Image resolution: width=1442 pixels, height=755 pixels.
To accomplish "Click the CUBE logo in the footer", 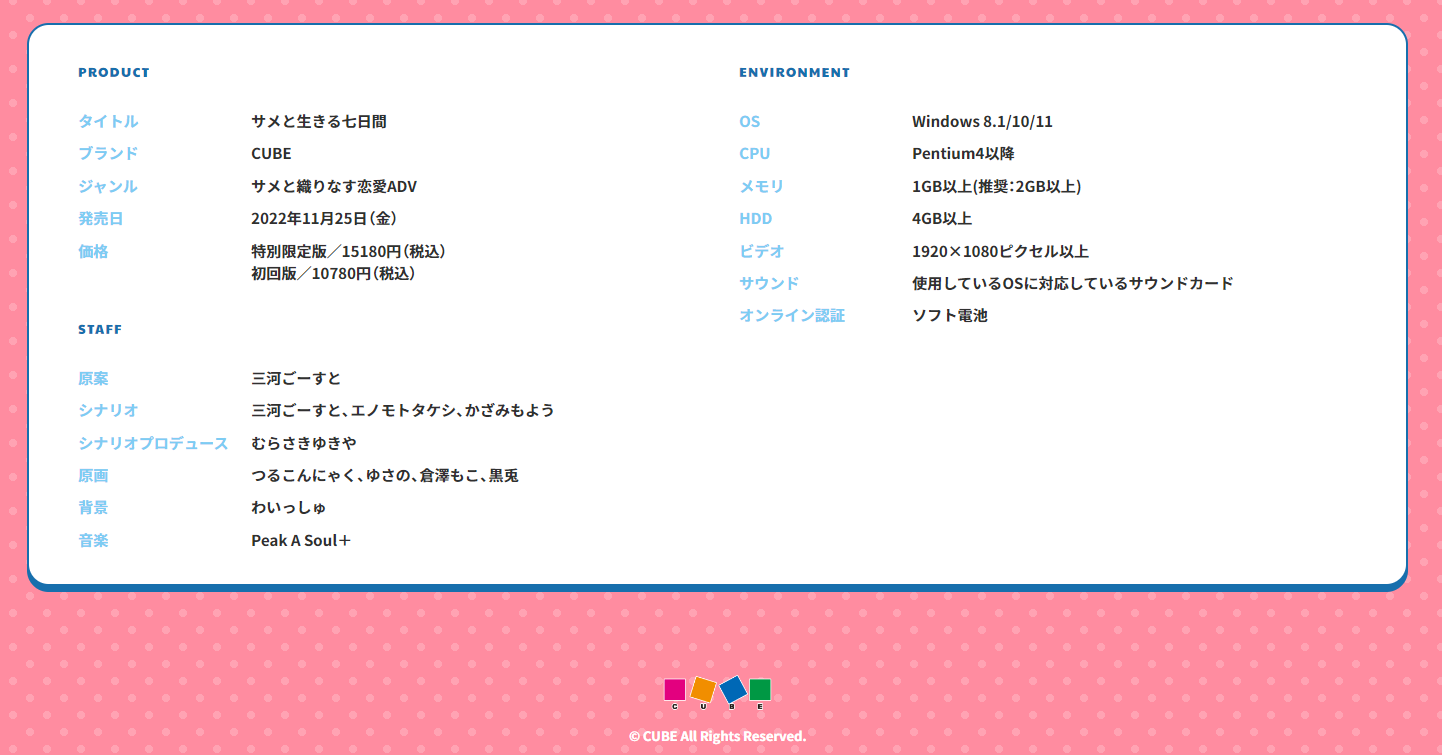I will coord(718,693).
